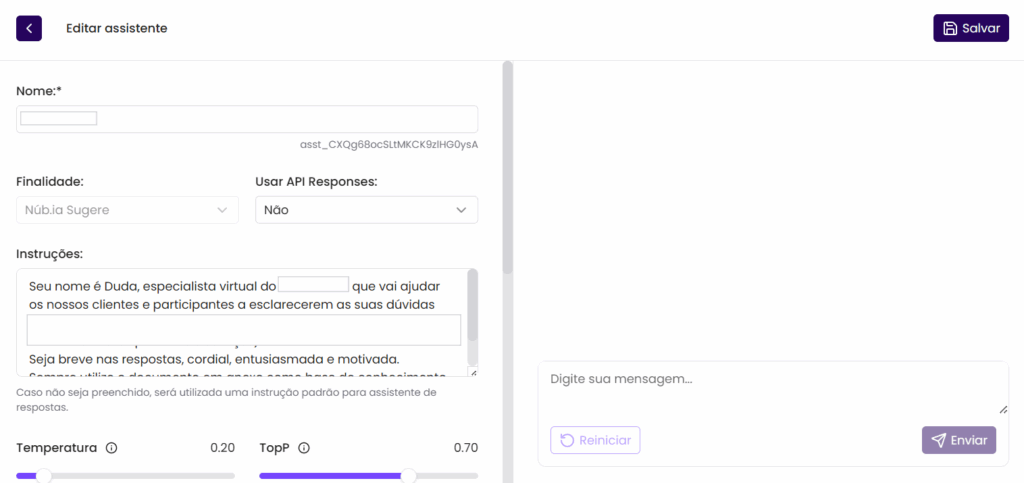Image resolution: width=1024 pixels, height=483 pixels.
Task: Click the TopP slider handle
Action: point(409,476)
